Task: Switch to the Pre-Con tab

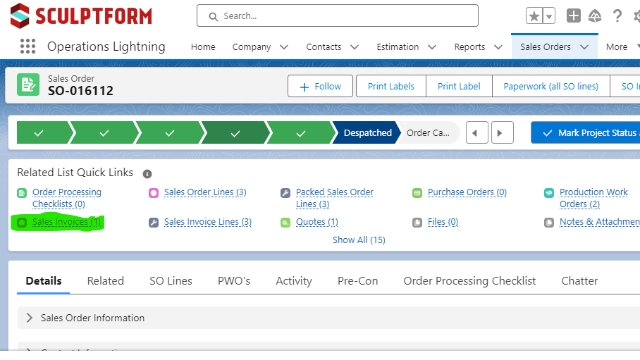Action: [x=358, y=281]
